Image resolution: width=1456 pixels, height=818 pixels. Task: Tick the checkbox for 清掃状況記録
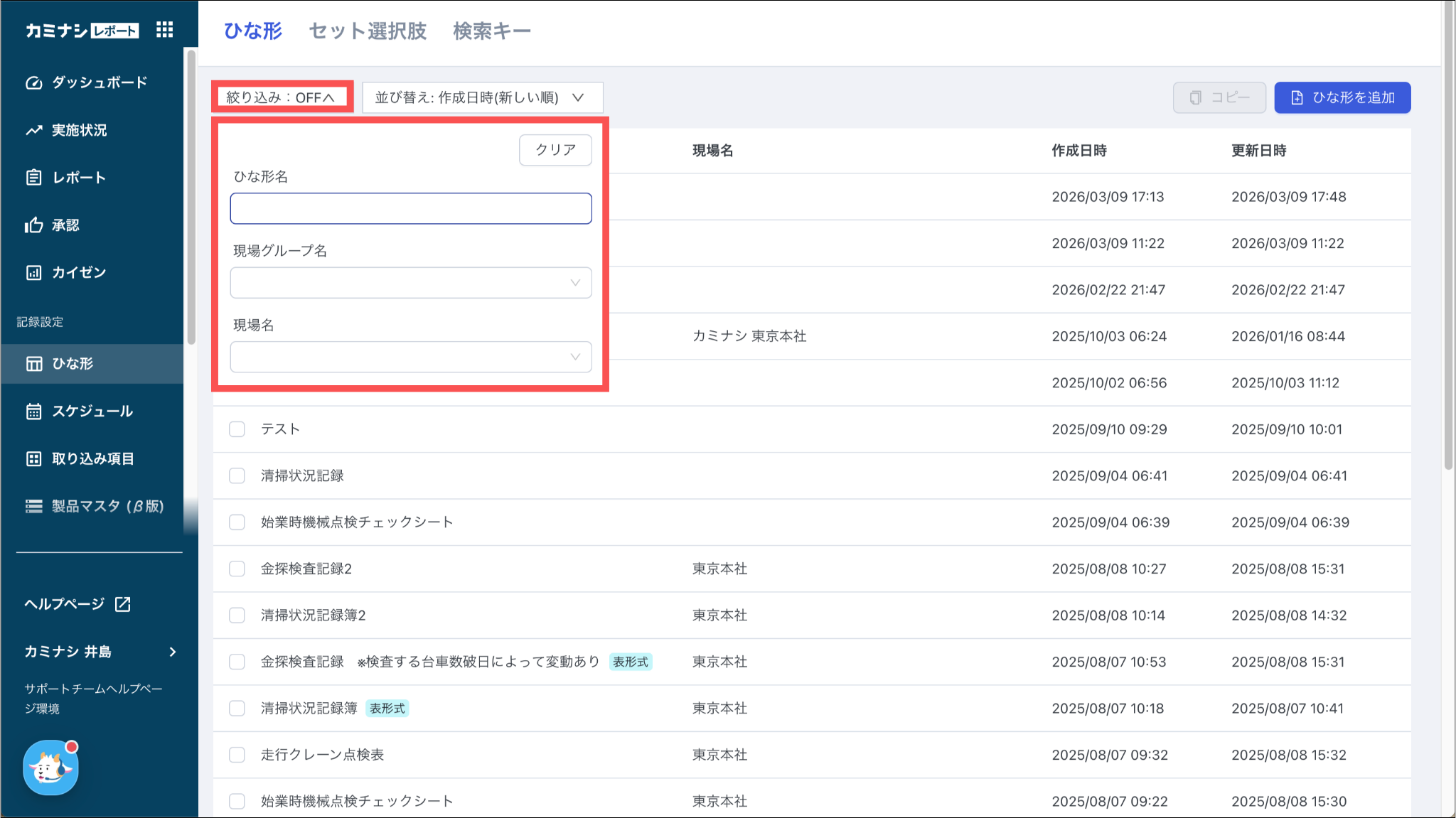pyautogui.click(x=237, y=475)
